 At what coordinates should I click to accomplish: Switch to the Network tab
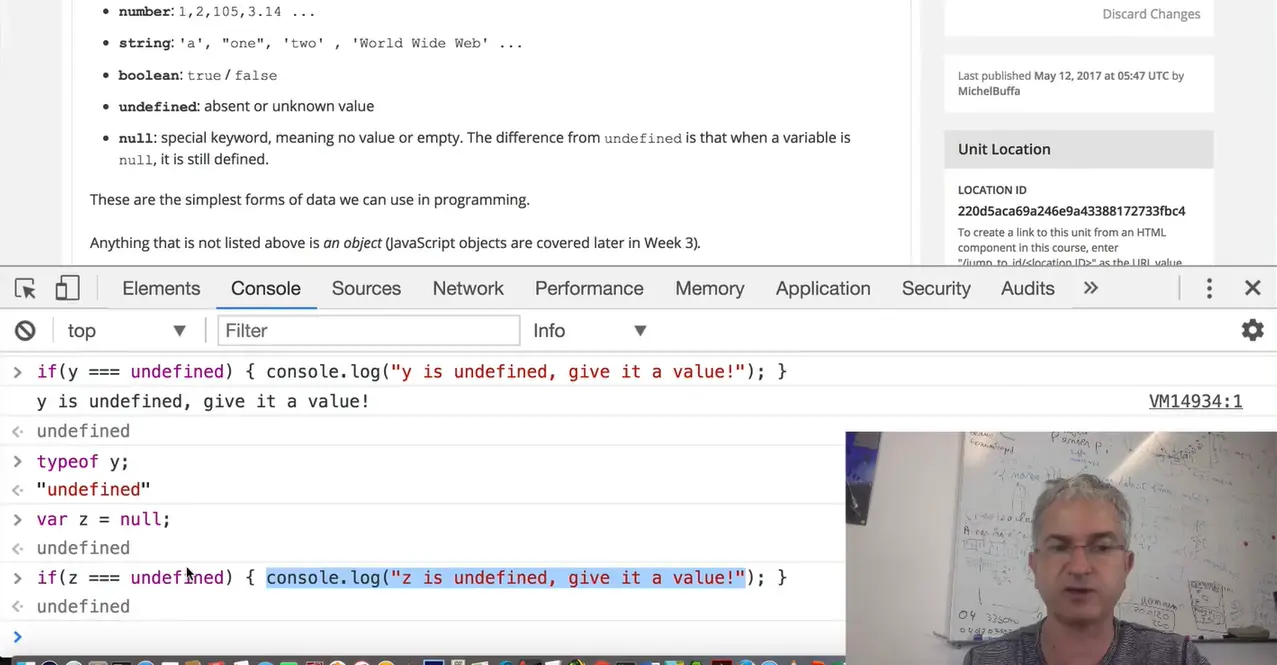coord(468,288)
